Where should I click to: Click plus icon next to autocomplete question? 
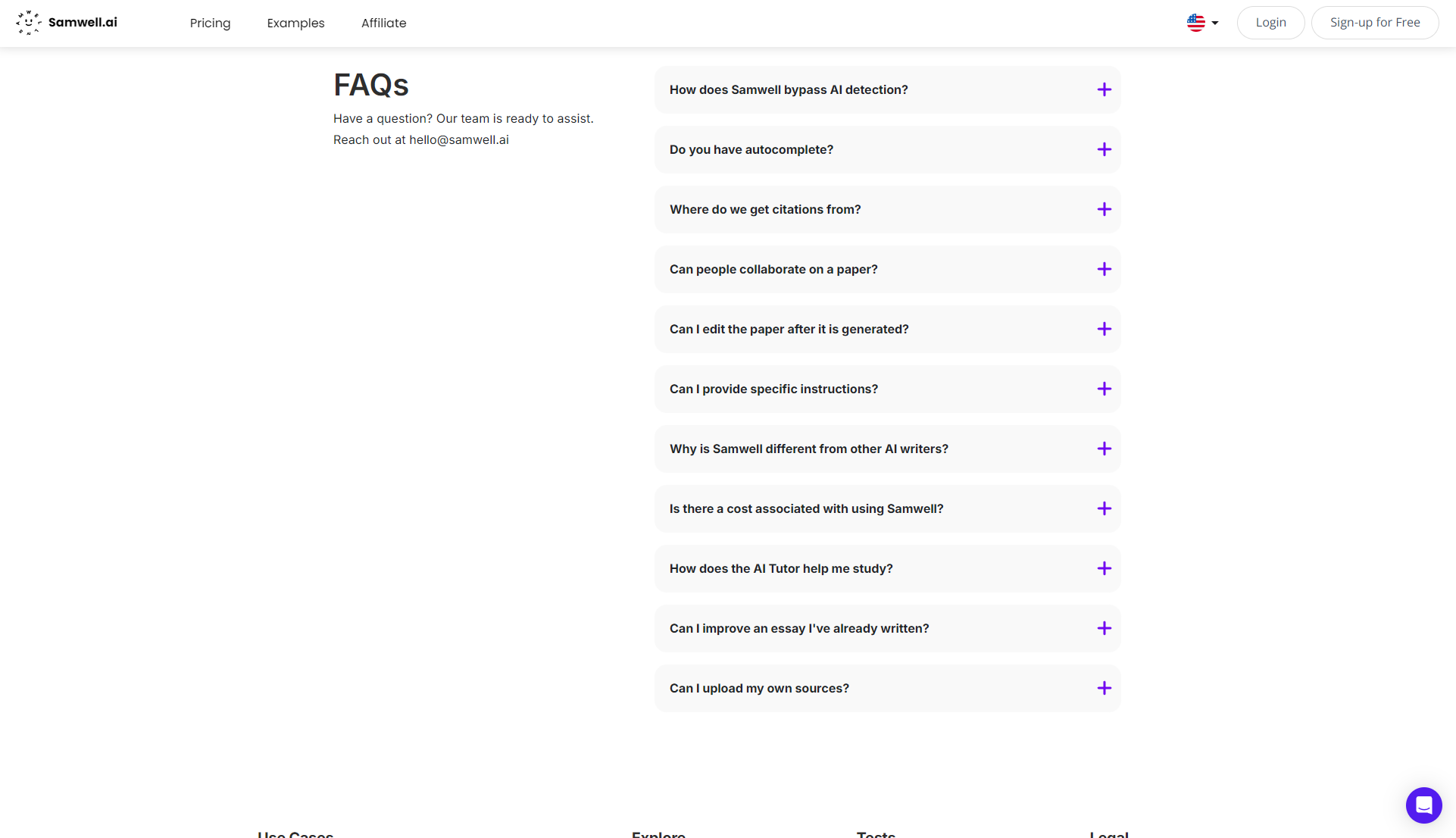[x=1104, y=149]
